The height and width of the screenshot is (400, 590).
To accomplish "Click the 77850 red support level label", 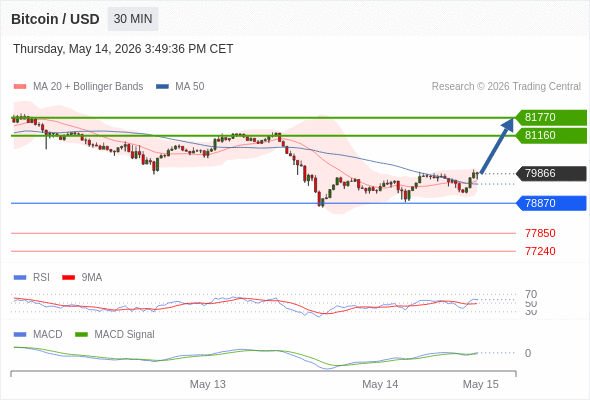I will point(540,233).
